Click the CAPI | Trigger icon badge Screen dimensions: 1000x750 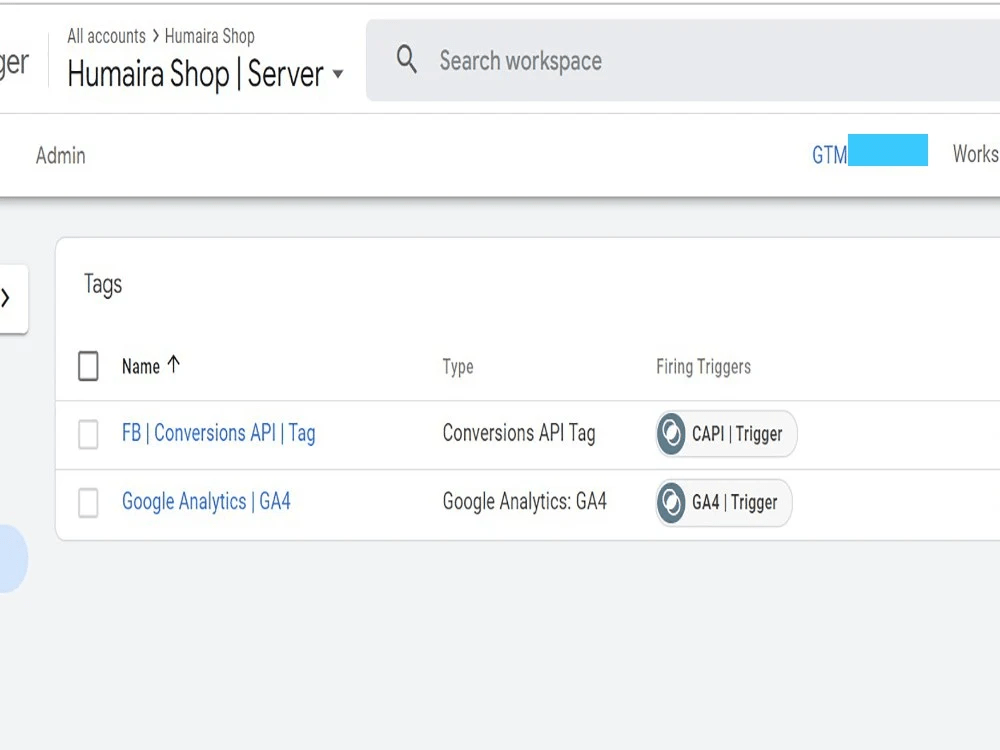coord(669,434)
